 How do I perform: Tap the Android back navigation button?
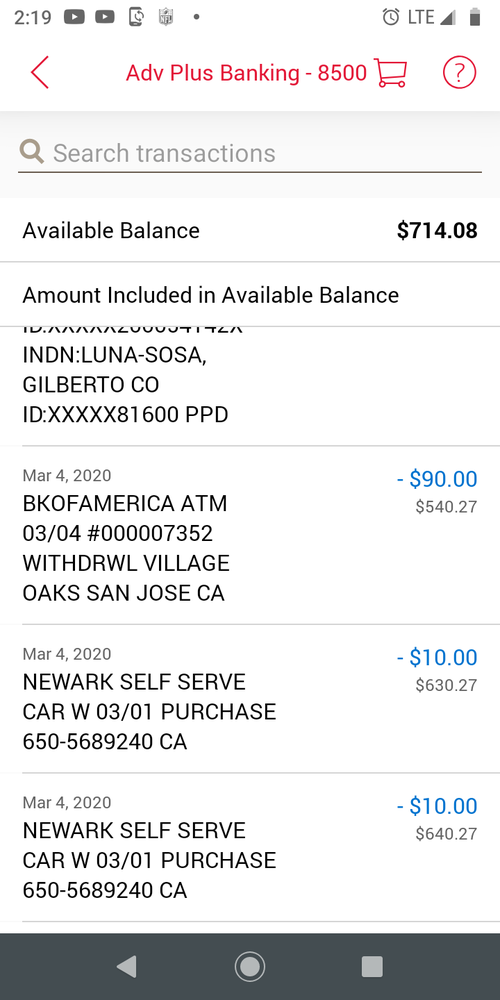click(126, 967)
